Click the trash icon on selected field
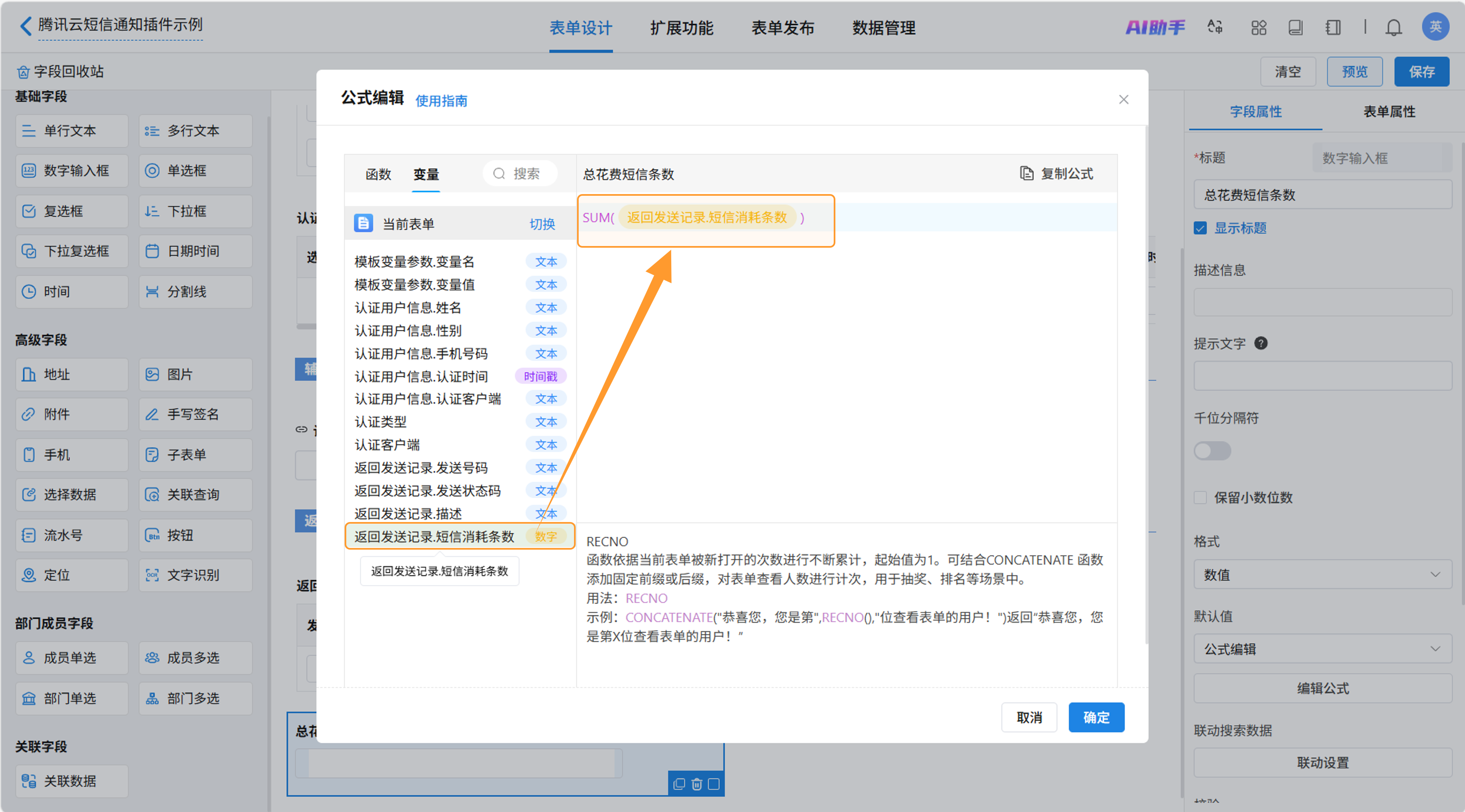1465x812 pixels. [696, 784]
